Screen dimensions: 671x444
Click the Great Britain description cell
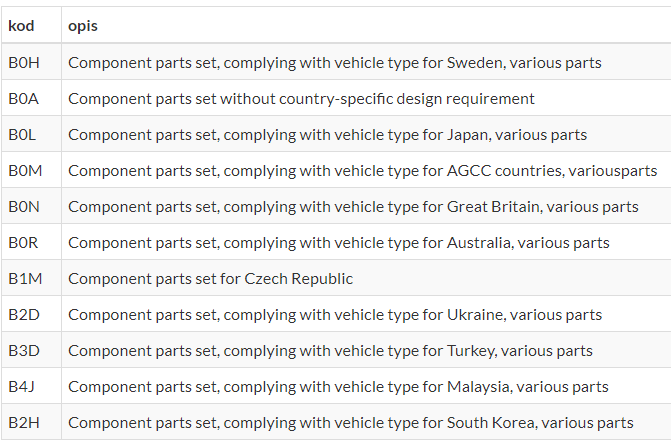coord(353,206)
